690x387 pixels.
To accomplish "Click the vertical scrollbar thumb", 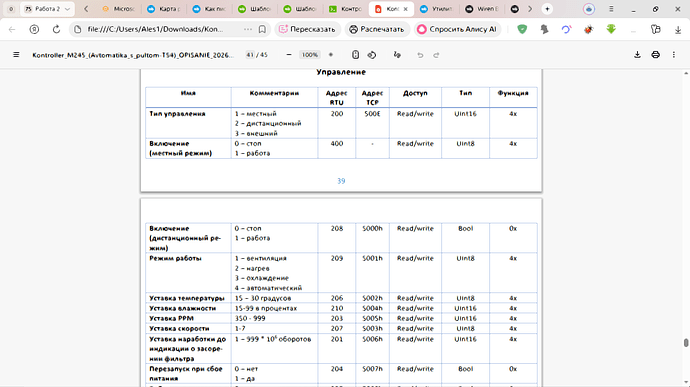I will [686, 343].
